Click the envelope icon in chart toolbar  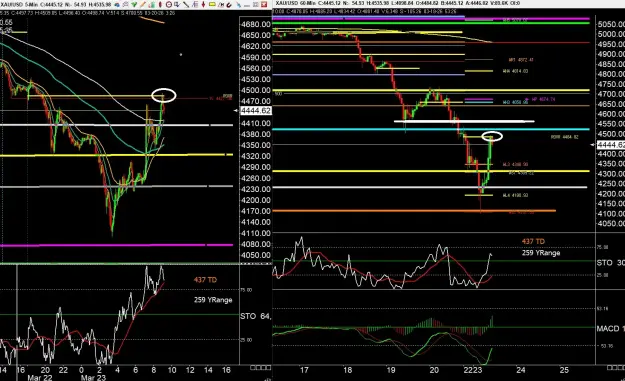pos(126,5)
